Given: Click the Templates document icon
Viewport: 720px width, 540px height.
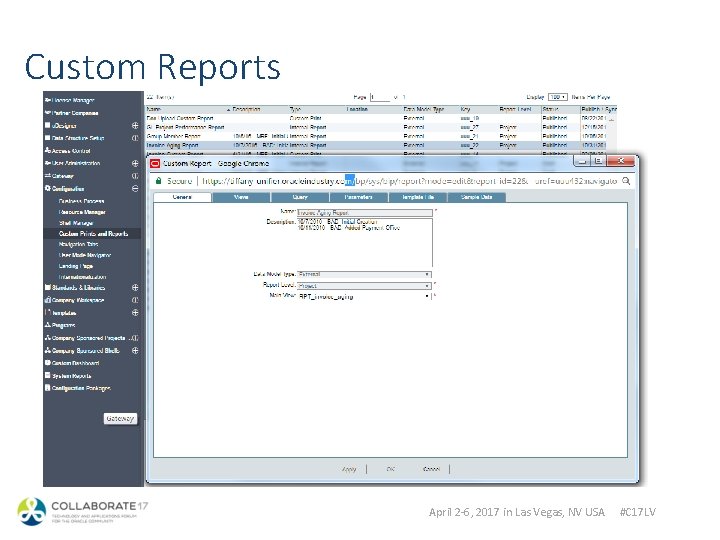Looking at the screenshot, I should pos(47,312).
